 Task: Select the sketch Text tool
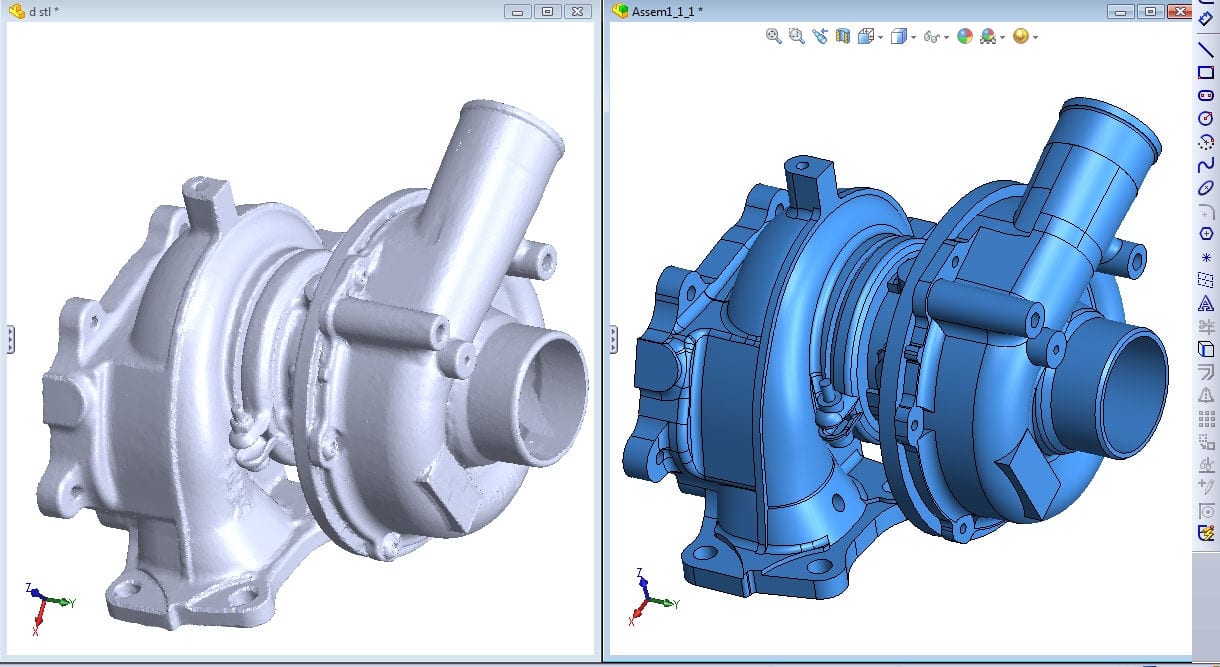pyautogui.click(x=1206, y=303)
